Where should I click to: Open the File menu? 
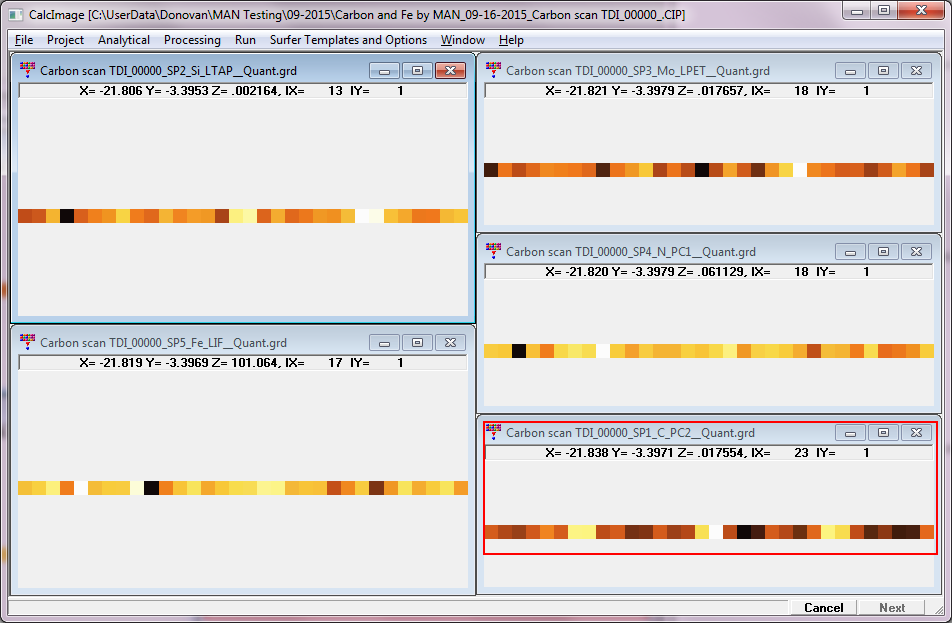point(24,40)
